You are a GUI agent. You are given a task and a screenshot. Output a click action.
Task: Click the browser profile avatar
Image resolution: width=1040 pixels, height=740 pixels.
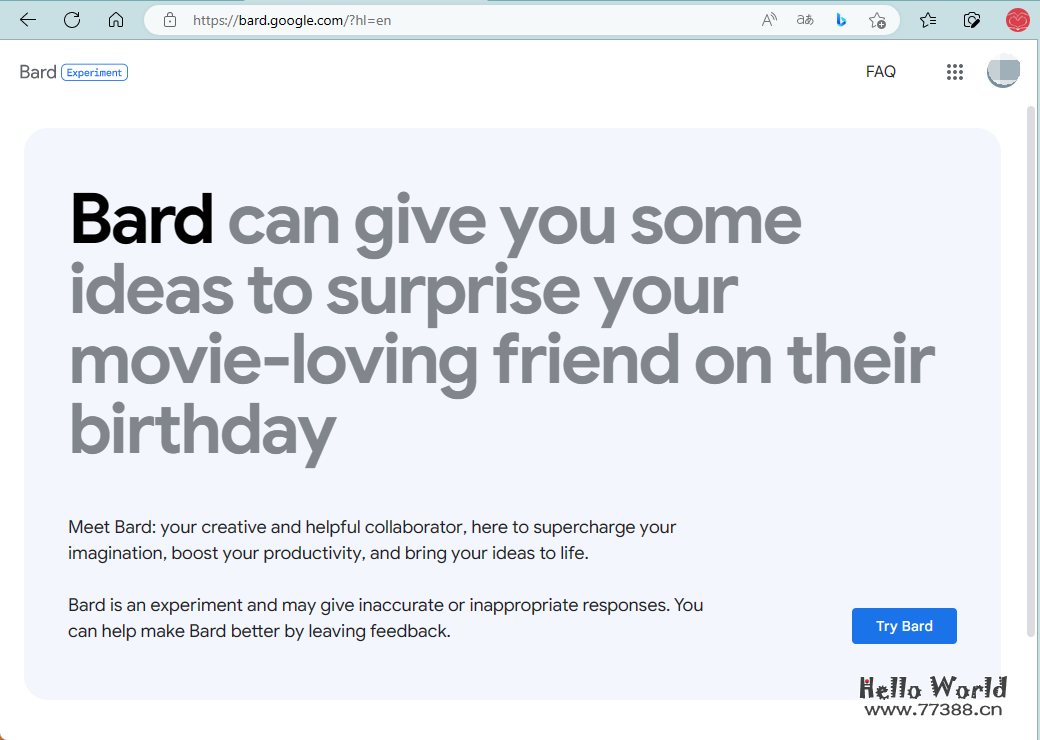click(x=1017, y=19)
